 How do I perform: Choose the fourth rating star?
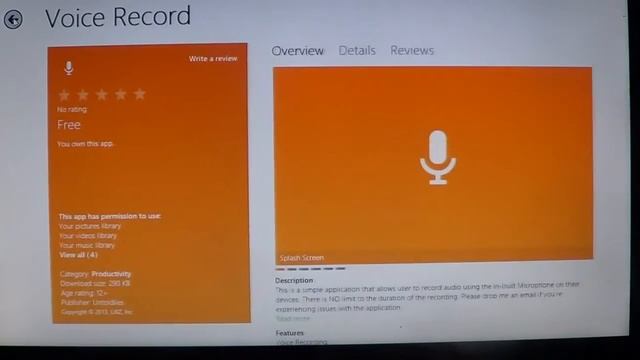(120, 94)
